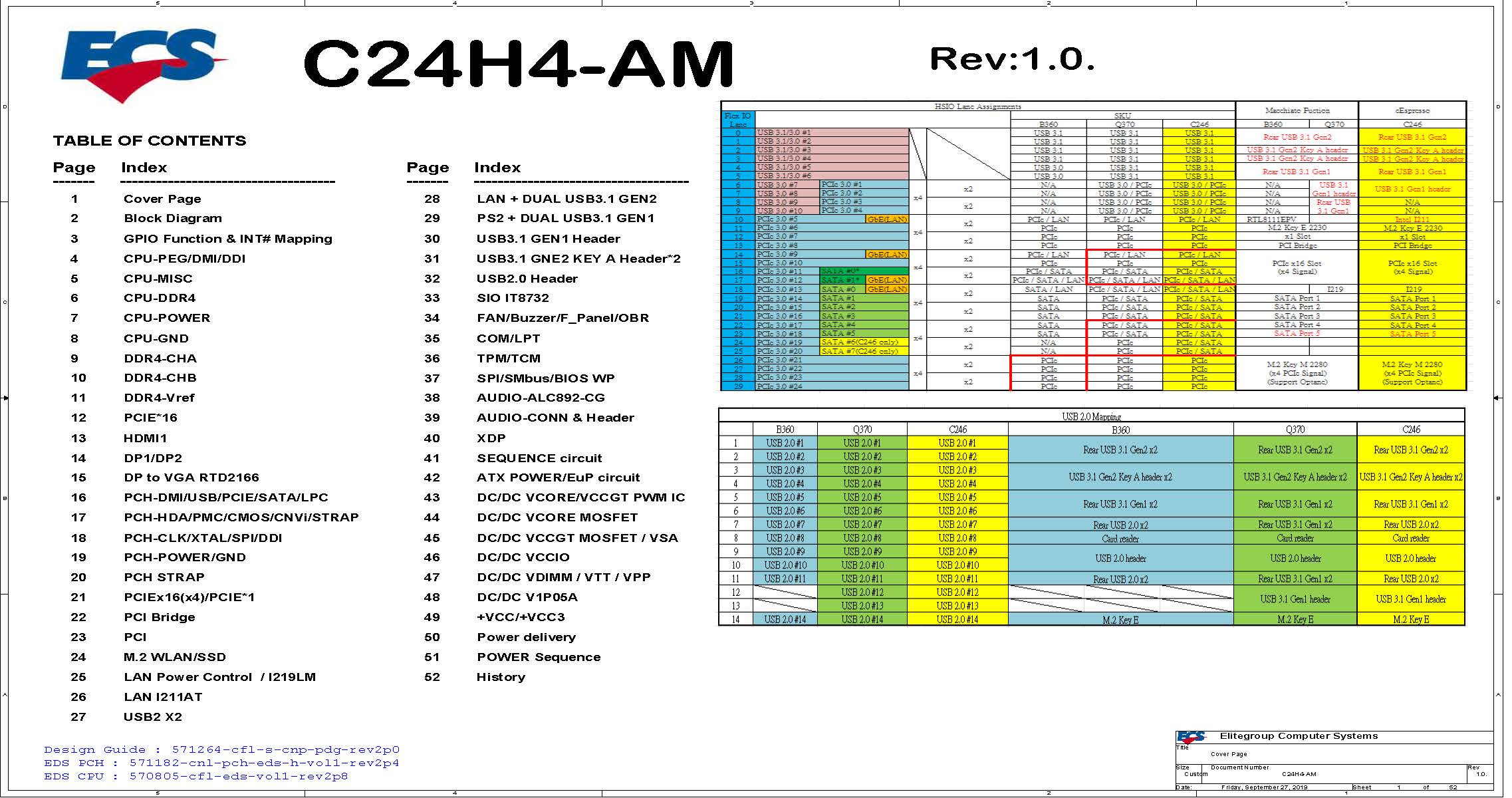Click the small ECS logo in title block

pos(1191,737)
